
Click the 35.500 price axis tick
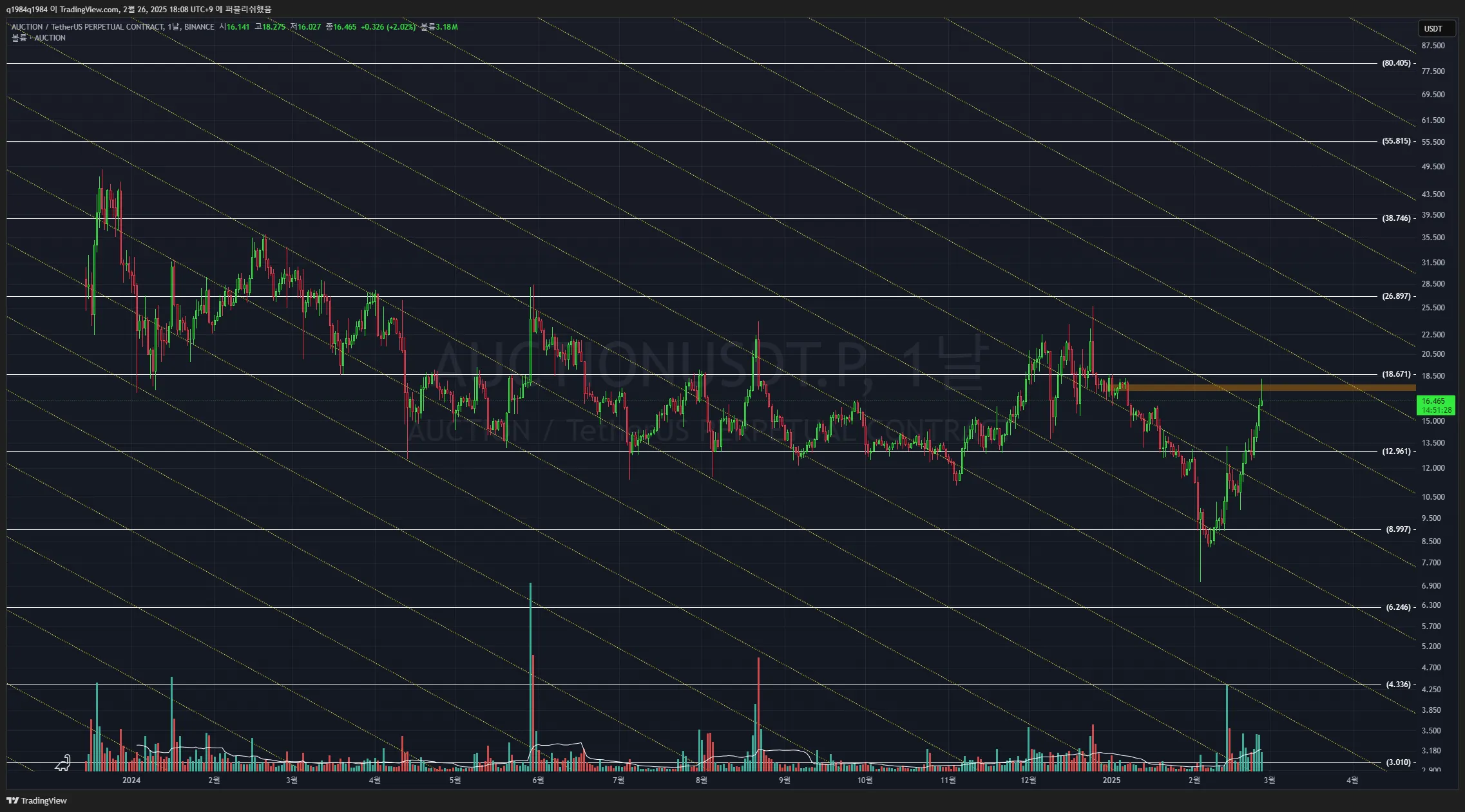(x=1433, y=238)
